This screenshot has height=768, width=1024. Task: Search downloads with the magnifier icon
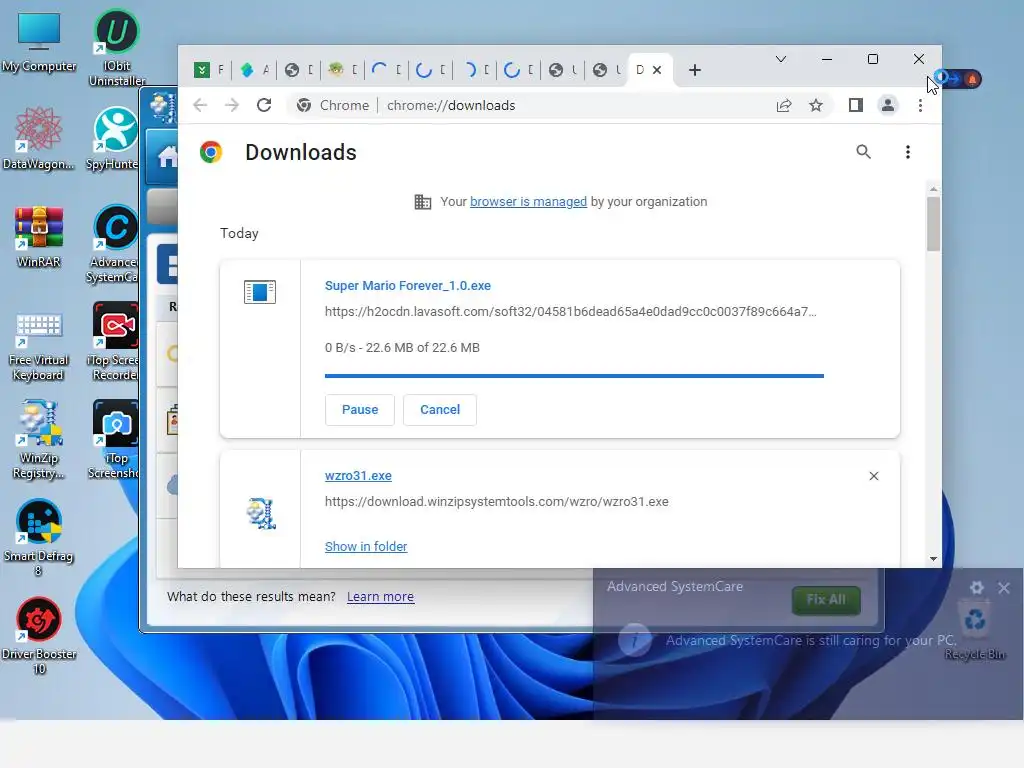tap(863, 152)
